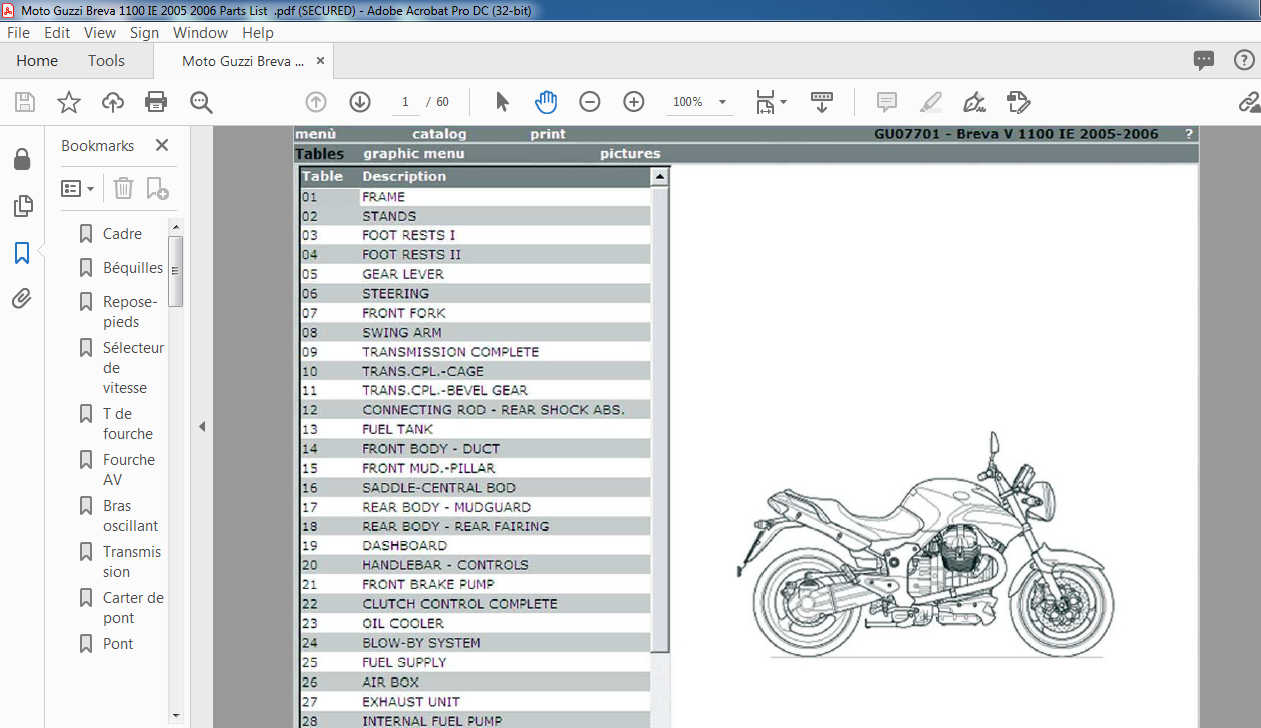Screen dimensions: 1261x728
Task: Open the Béquilles bookmark
Action: (133, 268)
